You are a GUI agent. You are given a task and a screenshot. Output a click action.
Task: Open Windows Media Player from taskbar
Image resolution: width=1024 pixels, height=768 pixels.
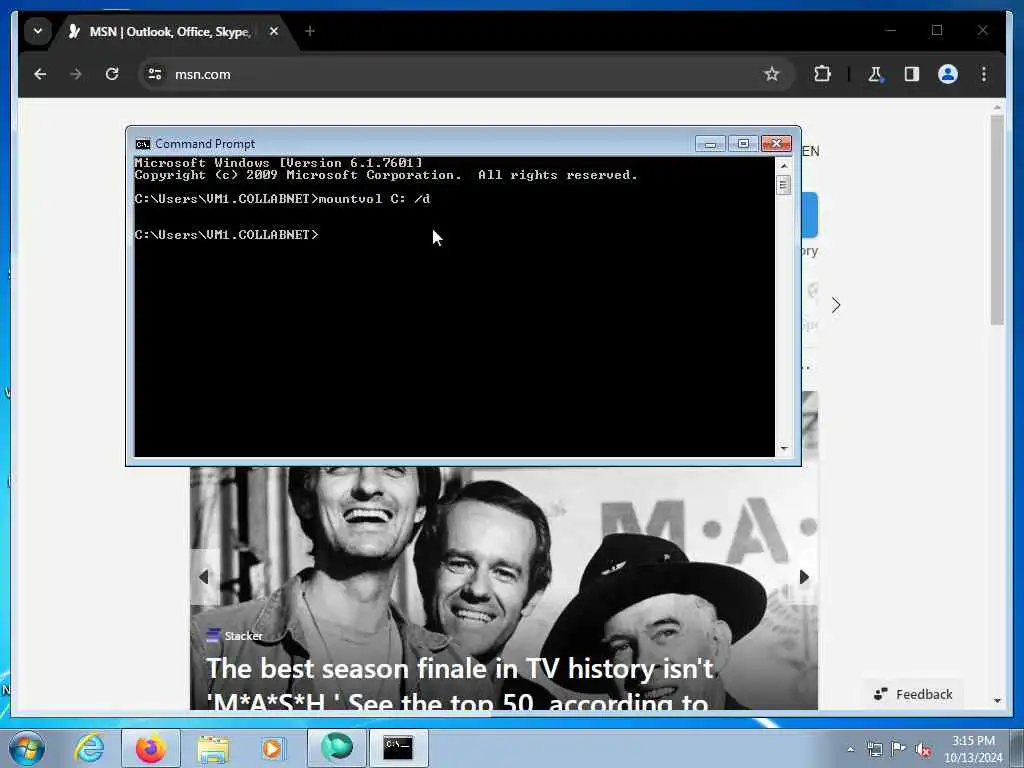pyautogui.click(x=272, y=748)
